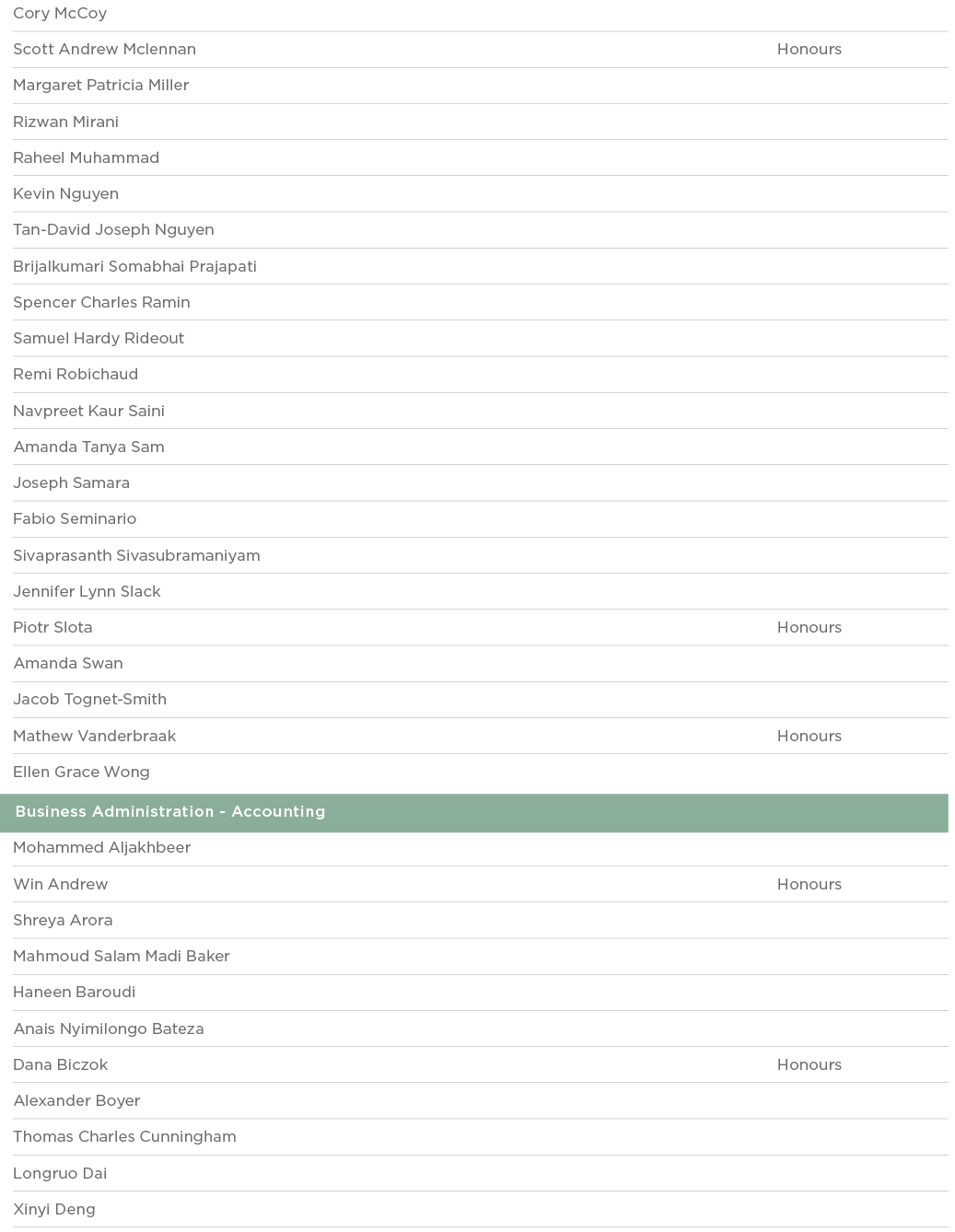This screenshot has width=955, height=1232.
Task: Click Honours label beside Piotr Slota
Action: coord(809,628)
